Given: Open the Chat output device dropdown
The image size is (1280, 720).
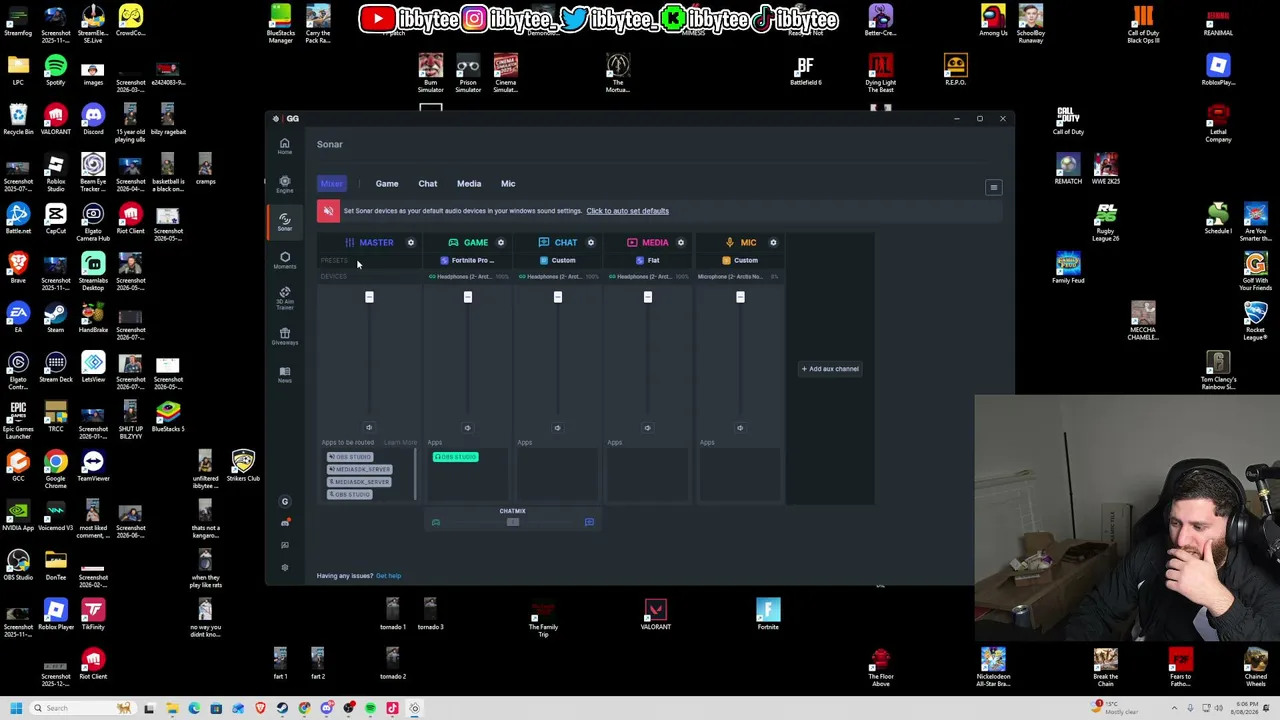Looking at the screenshot, I should point(558,276).
